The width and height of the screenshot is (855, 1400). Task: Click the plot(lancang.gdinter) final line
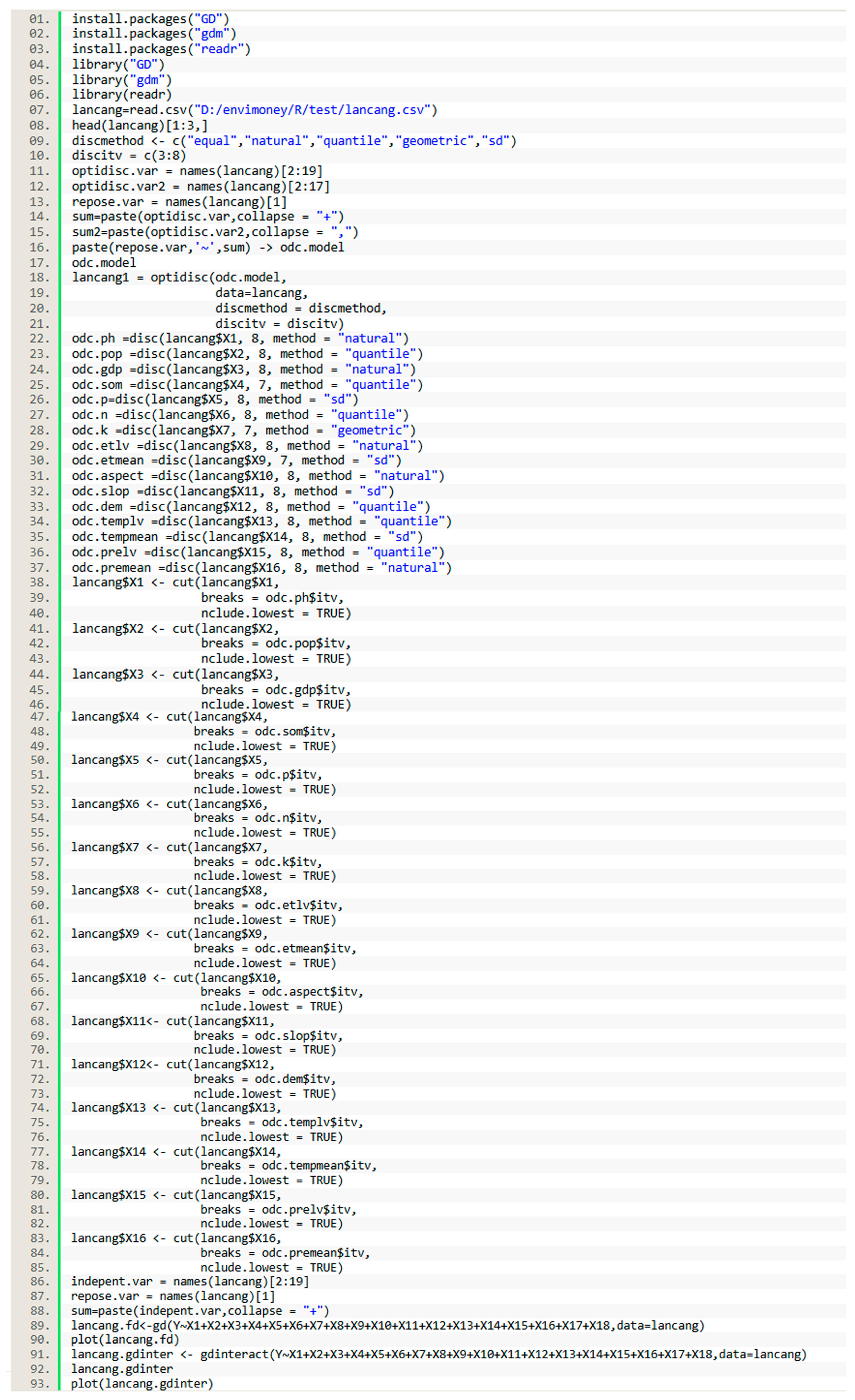click(x=142, y=1384)
